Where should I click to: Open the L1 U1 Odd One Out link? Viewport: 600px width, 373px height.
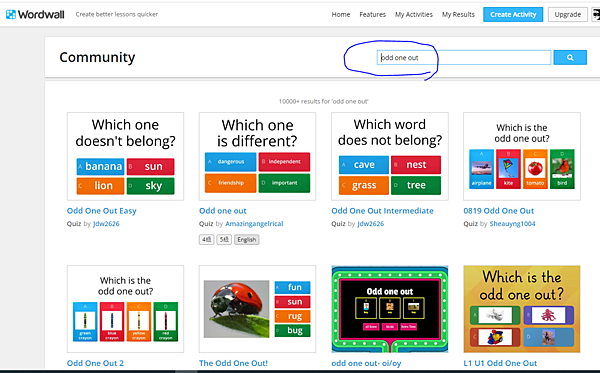pyautogui.click(x=500, y=363)
